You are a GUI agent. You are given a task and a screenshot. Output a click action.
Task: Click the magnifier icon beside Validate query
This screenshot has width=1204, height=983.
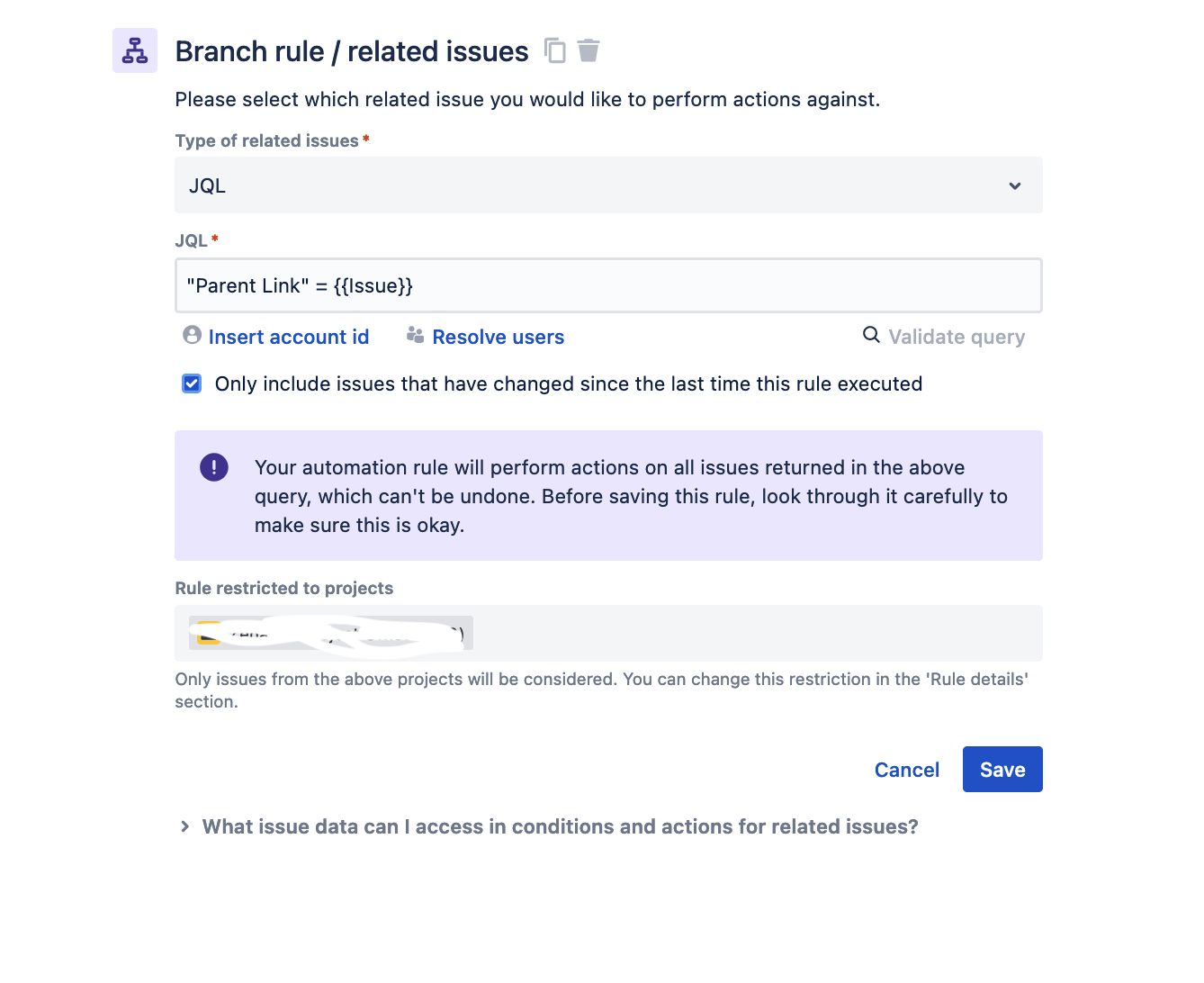tap(871, 335)
